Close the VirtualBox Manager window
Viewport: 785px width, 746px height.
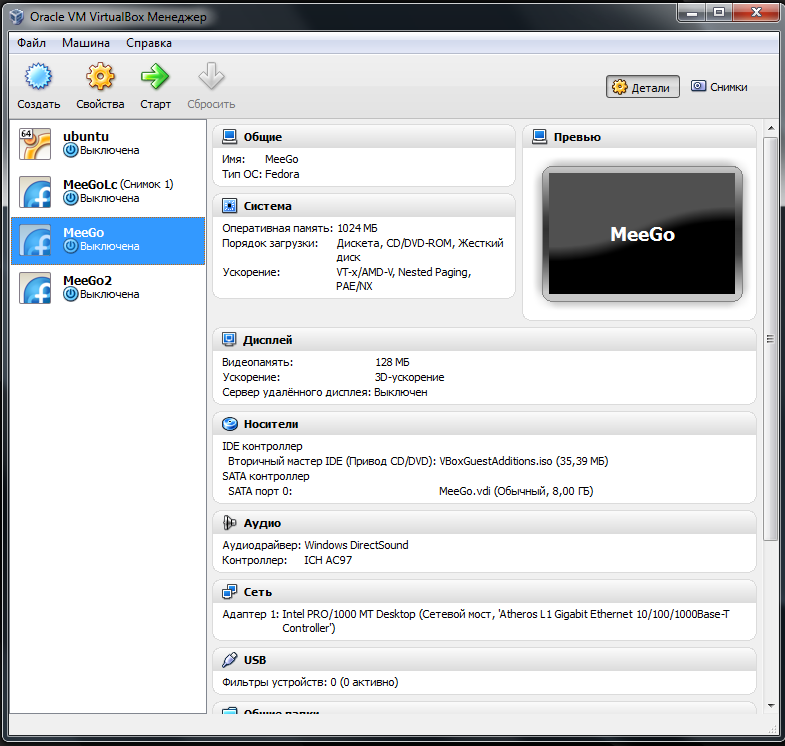755,12
